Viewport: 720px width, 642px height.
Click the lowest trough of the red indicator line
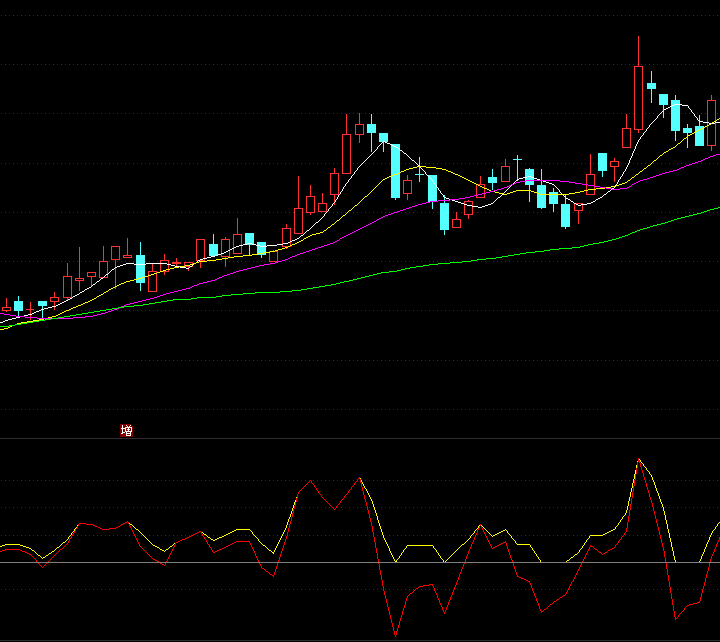395,636
